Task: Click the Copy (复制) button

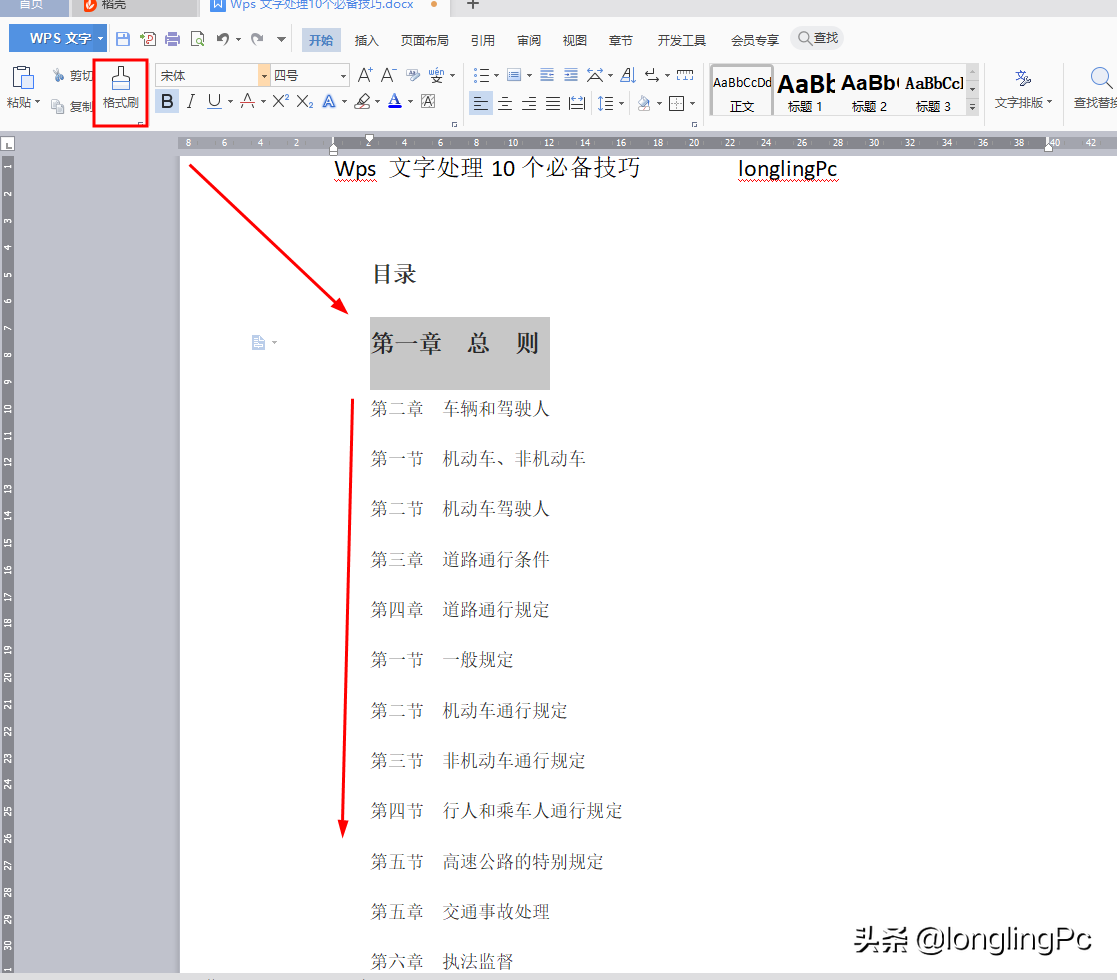Action: pos(72,106)
